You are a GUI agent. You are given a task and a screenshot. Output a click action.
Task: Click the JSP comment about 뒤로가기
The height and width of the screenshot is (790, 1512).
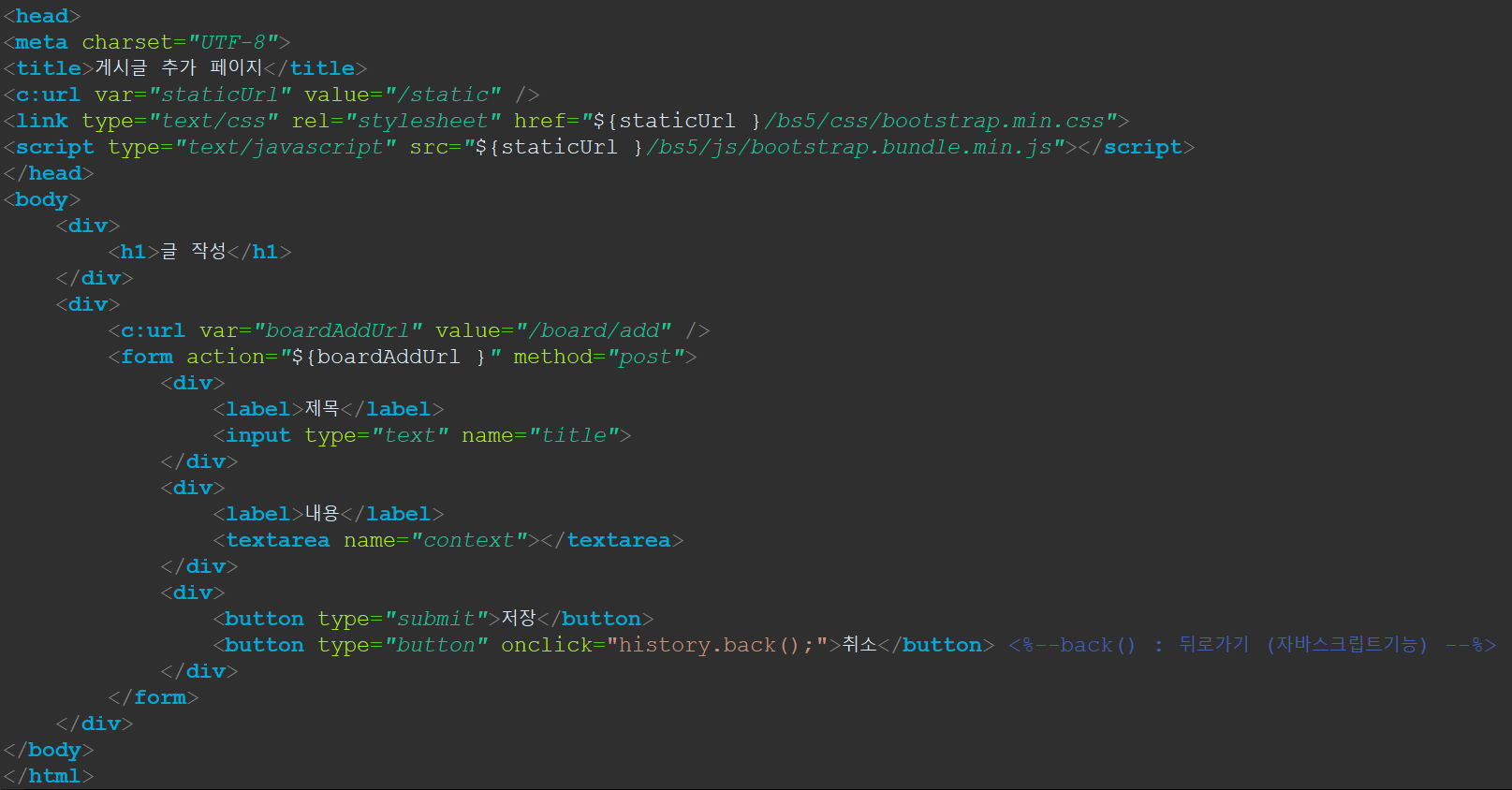(x=1253, y=645)
